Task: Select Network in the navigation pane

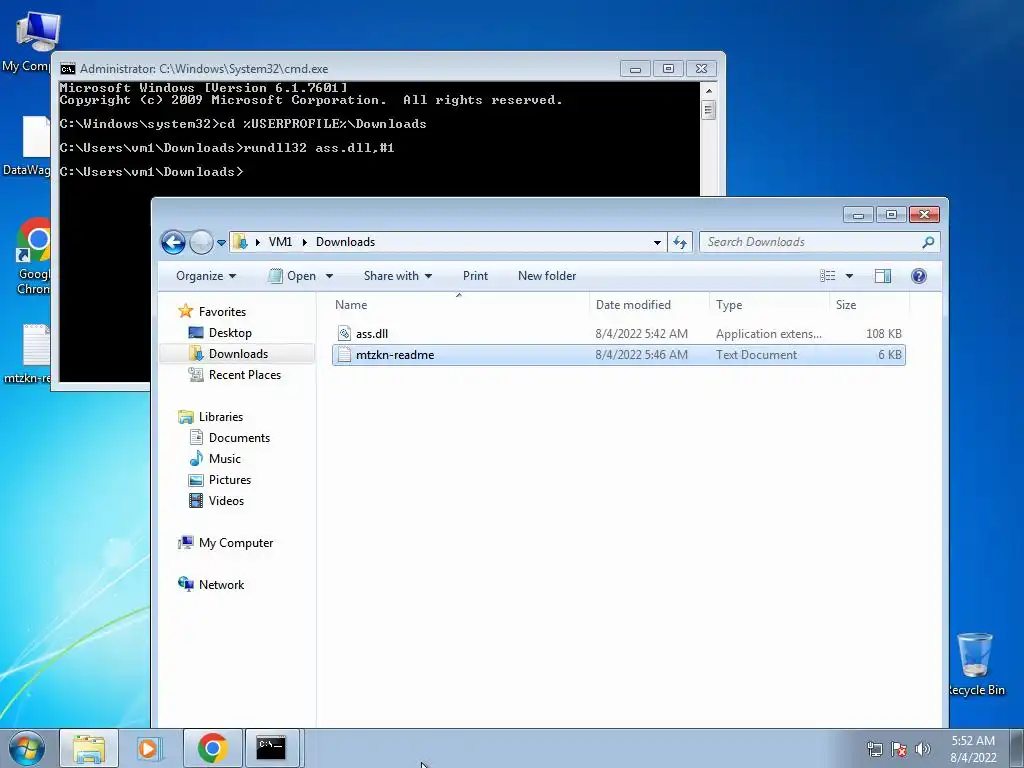Action: pos(221,584)
